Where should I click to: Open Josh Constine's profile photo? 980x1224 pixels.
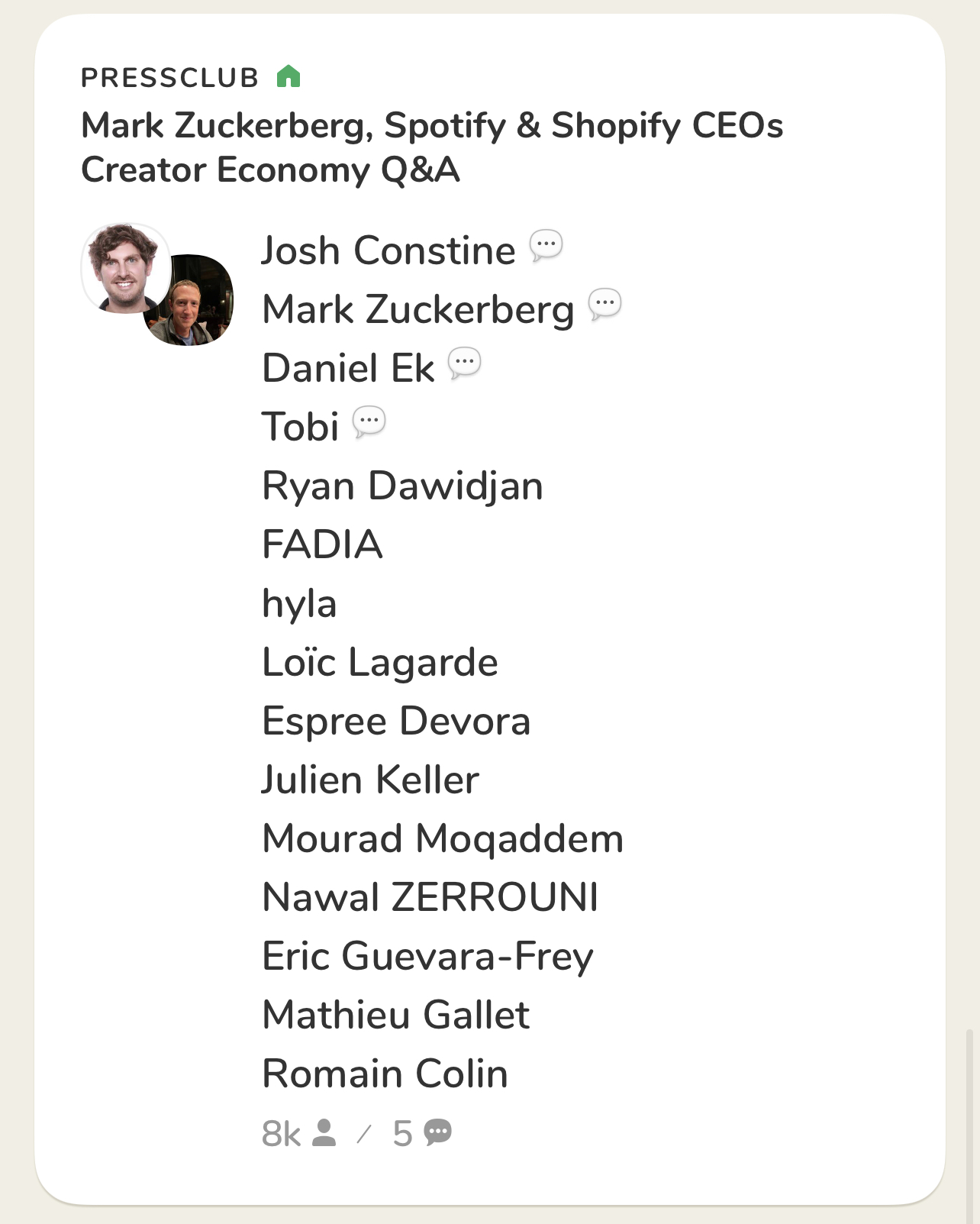point(124,267)
